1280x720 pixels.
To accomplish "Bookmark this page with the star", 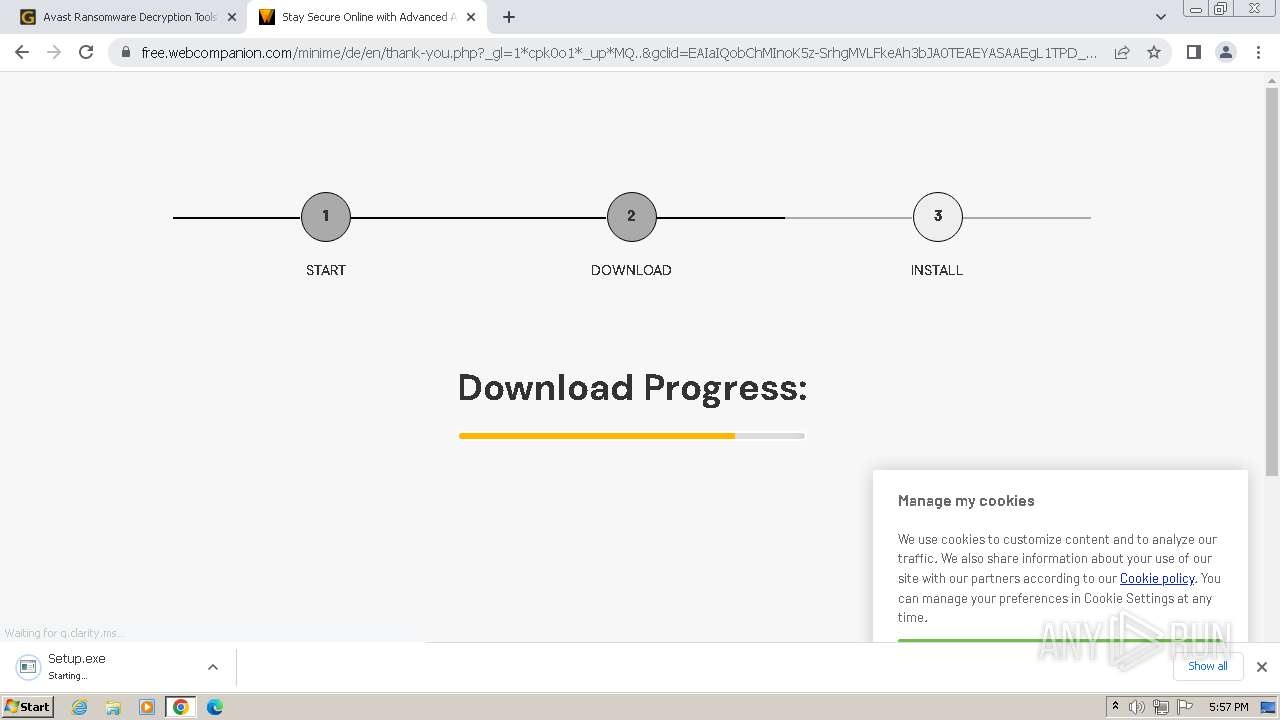I will coord(1154,52).
